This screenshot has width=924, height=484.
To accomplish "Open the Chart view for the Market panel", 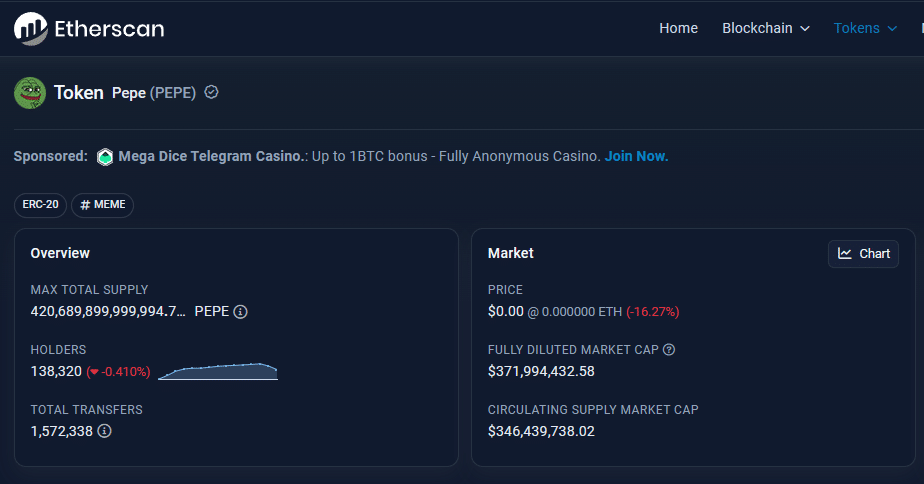I will click(864, 254).
